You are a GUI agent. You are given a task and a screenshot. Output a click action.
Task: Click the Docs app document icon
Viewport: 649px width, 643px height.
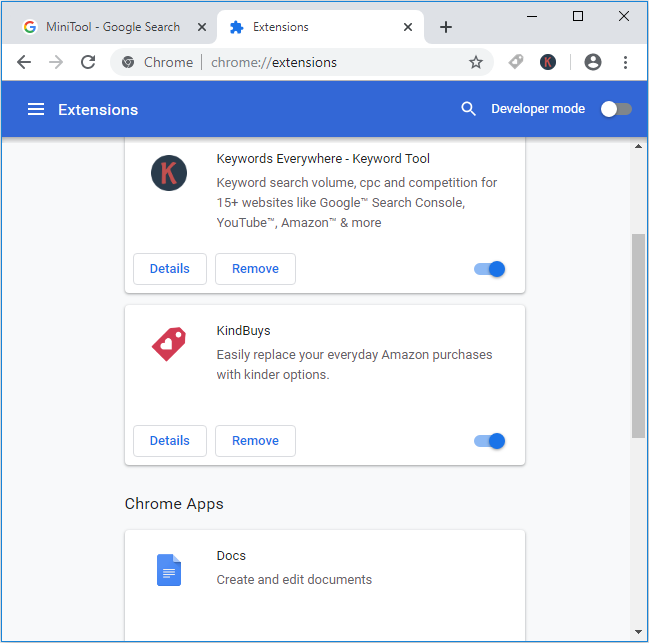169,570
